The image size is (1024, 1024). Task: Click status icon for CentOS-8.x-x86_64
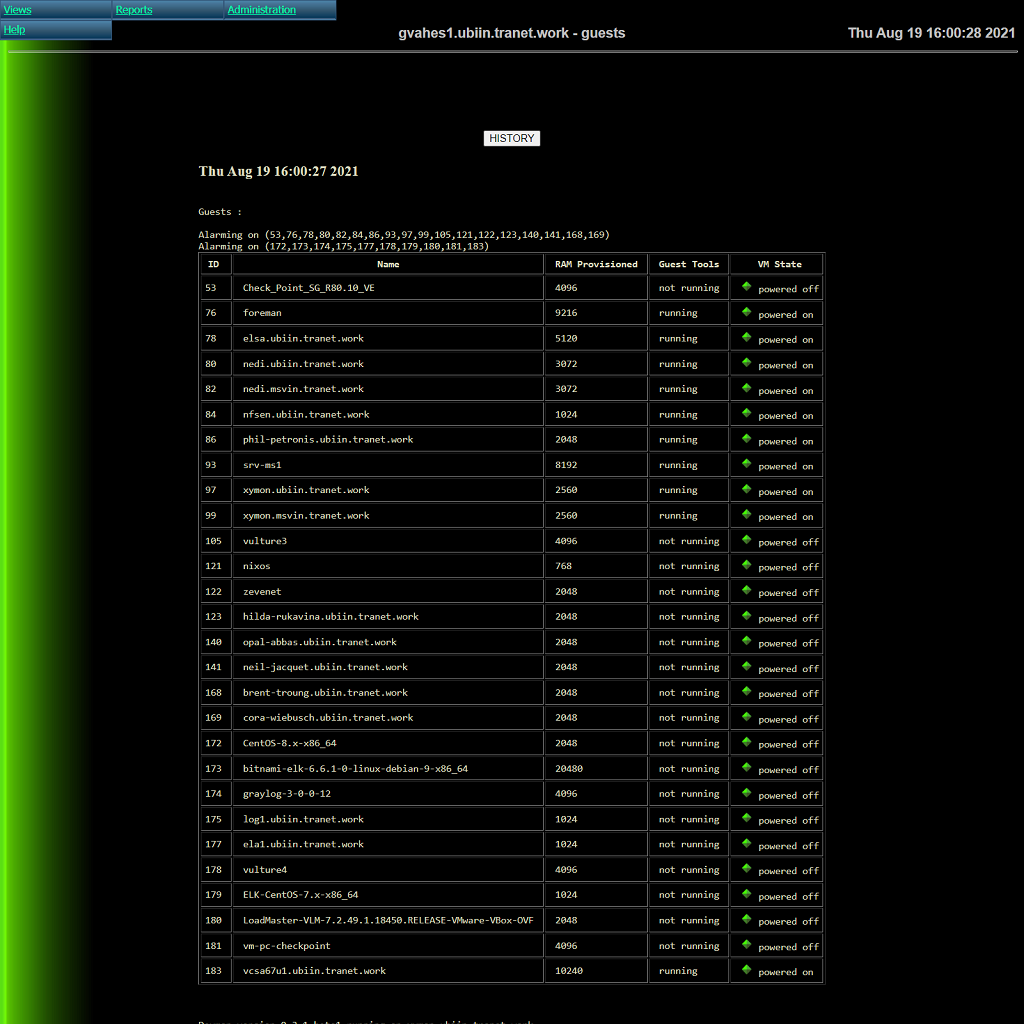point(746,742)
